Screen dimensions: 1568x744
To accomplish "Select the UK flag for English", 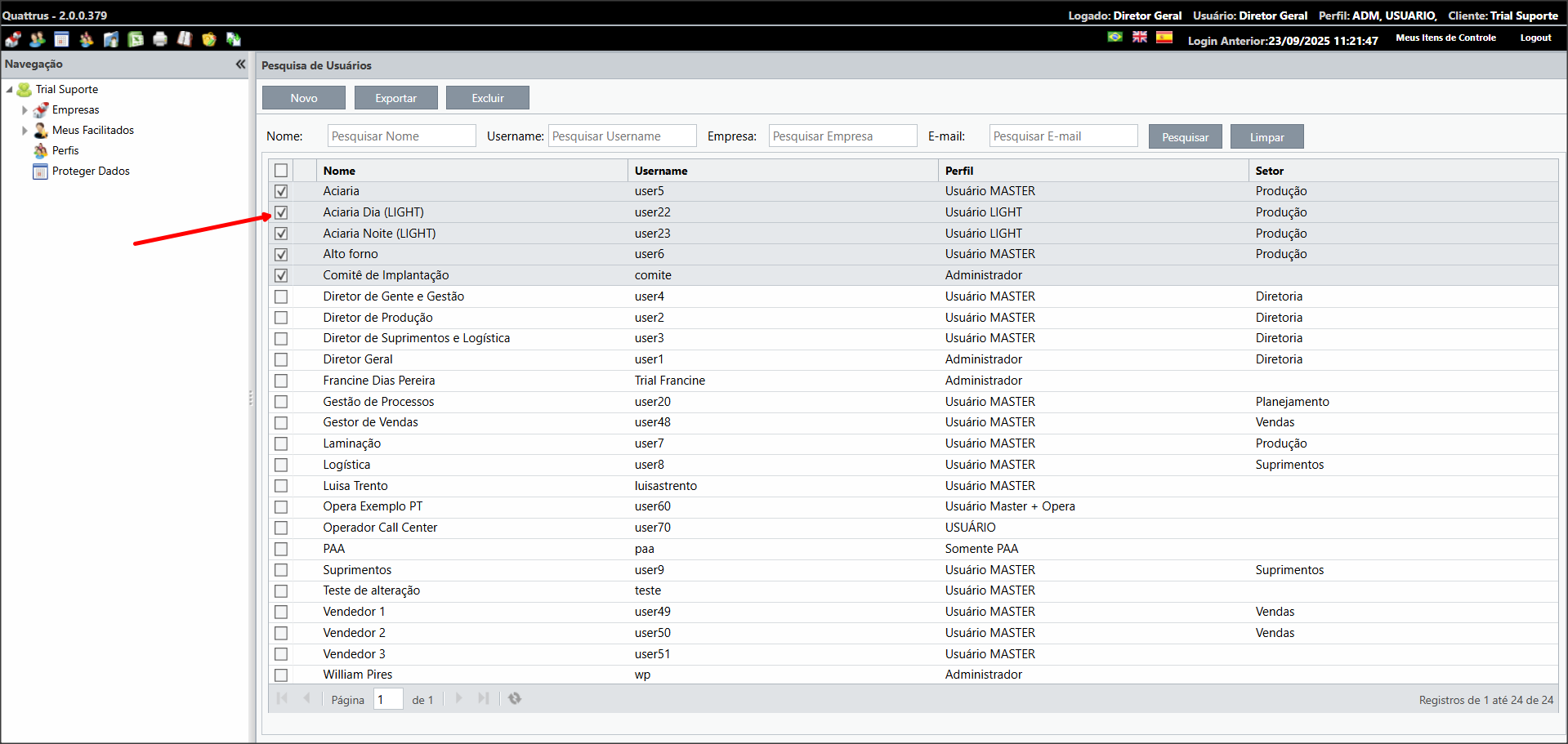I will coord(1140,37).
